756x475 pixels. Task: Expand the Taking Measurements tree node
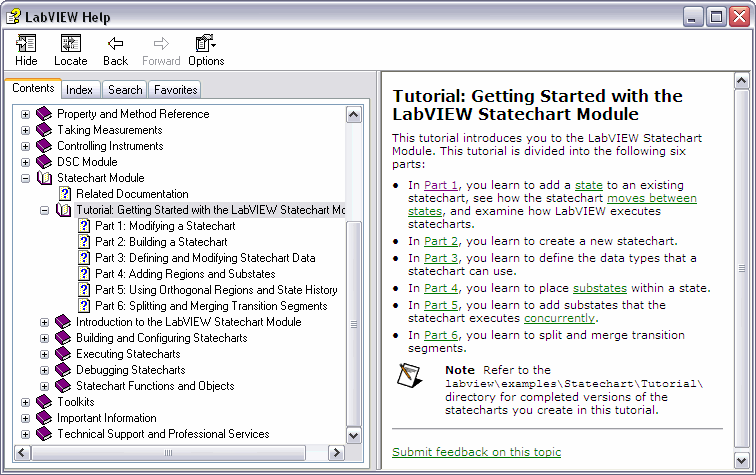tap(26, 130)
